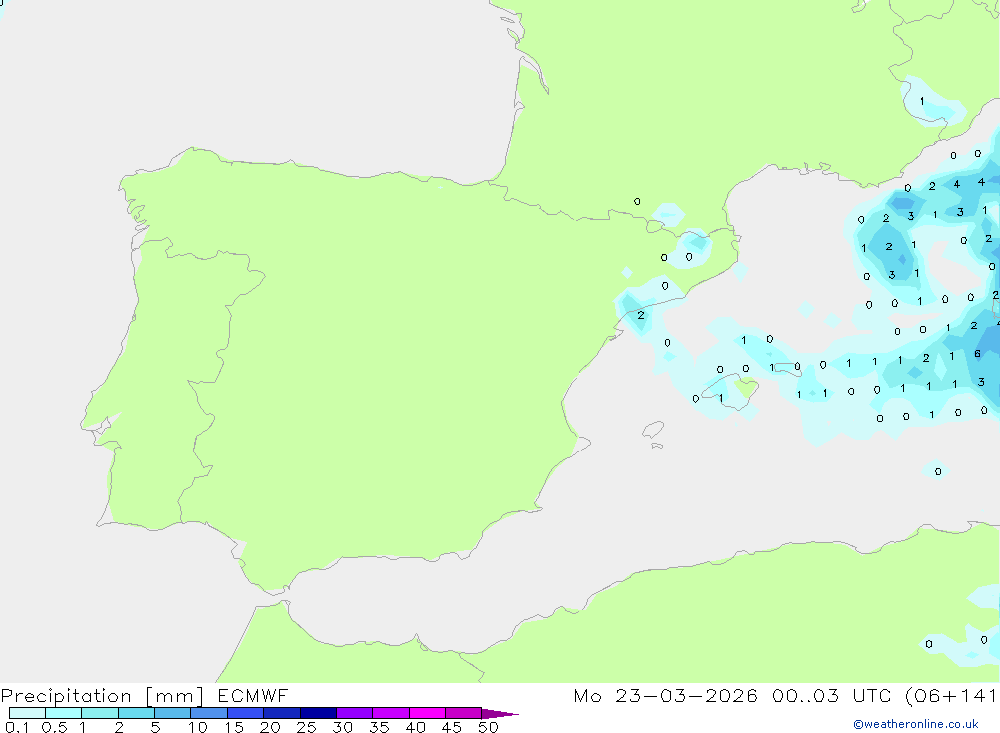Viewport: 1000px width, 733px height.
Task: Click the legend label '20'
Action: click(270, 727)
